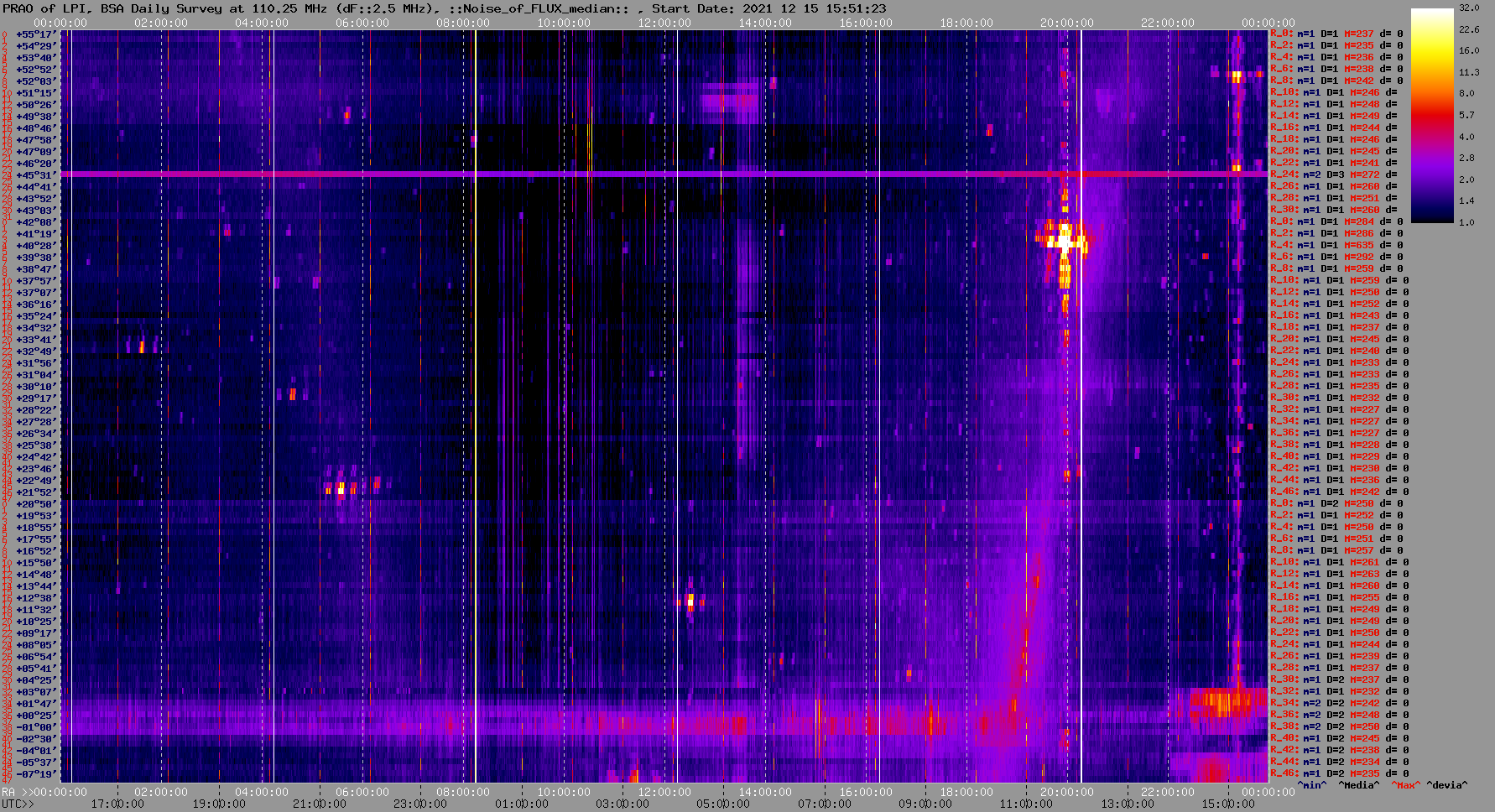
Task: Click the 32.0 label on color scale
Action: (1468, 8)
